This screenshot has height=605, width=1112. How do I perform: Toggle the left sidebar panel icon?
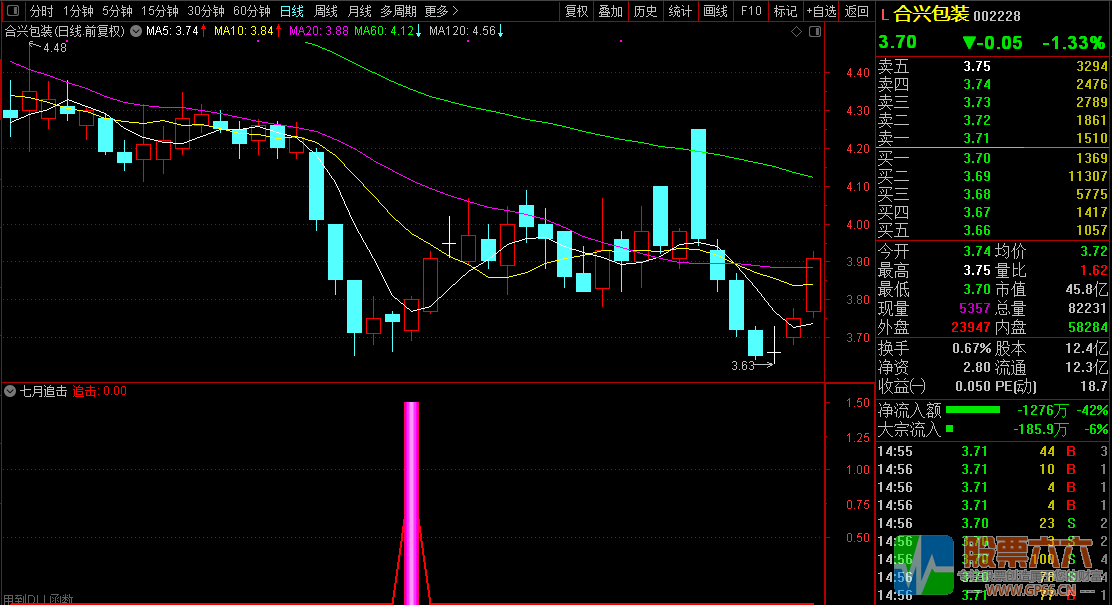[11, 12]
